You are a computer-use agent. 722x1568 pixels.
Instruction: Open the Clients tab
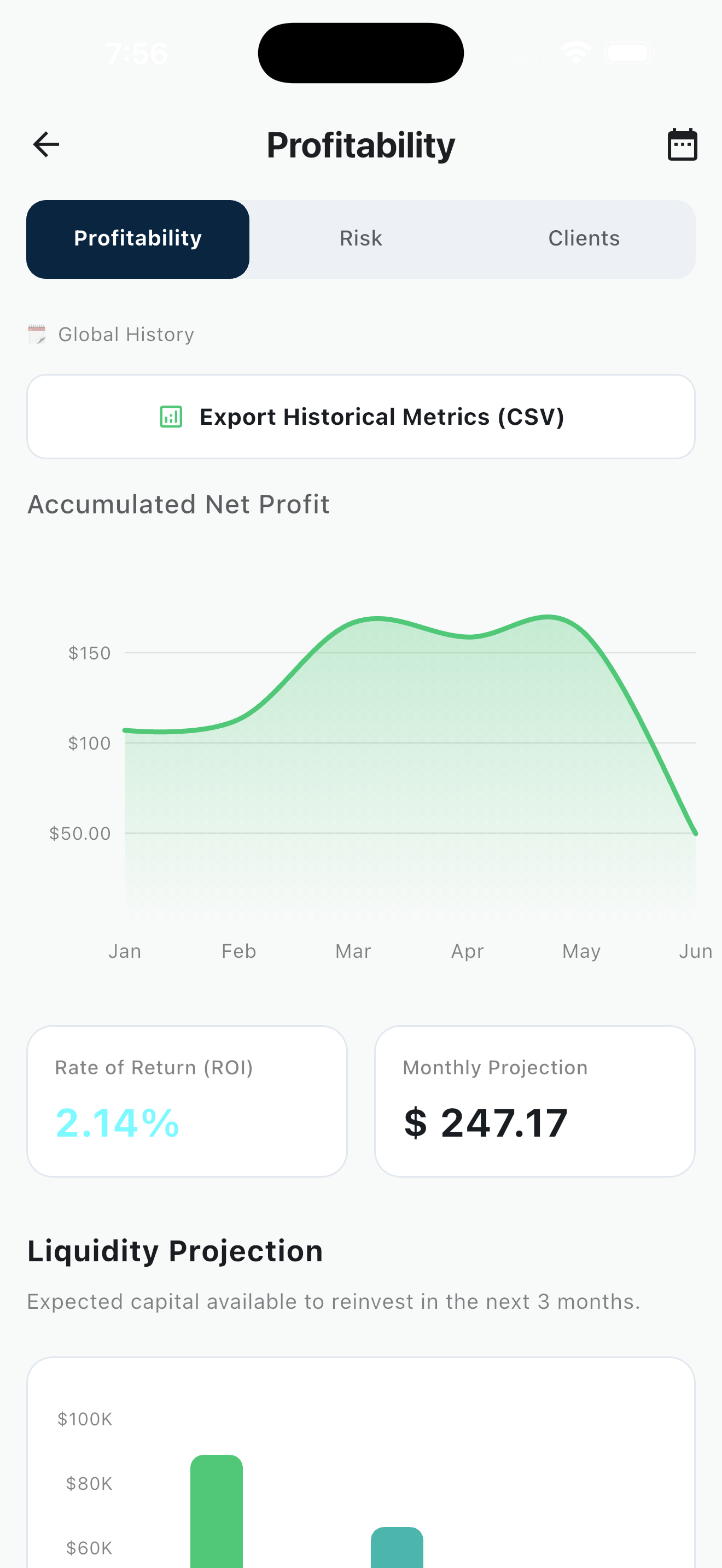[584, 238]
